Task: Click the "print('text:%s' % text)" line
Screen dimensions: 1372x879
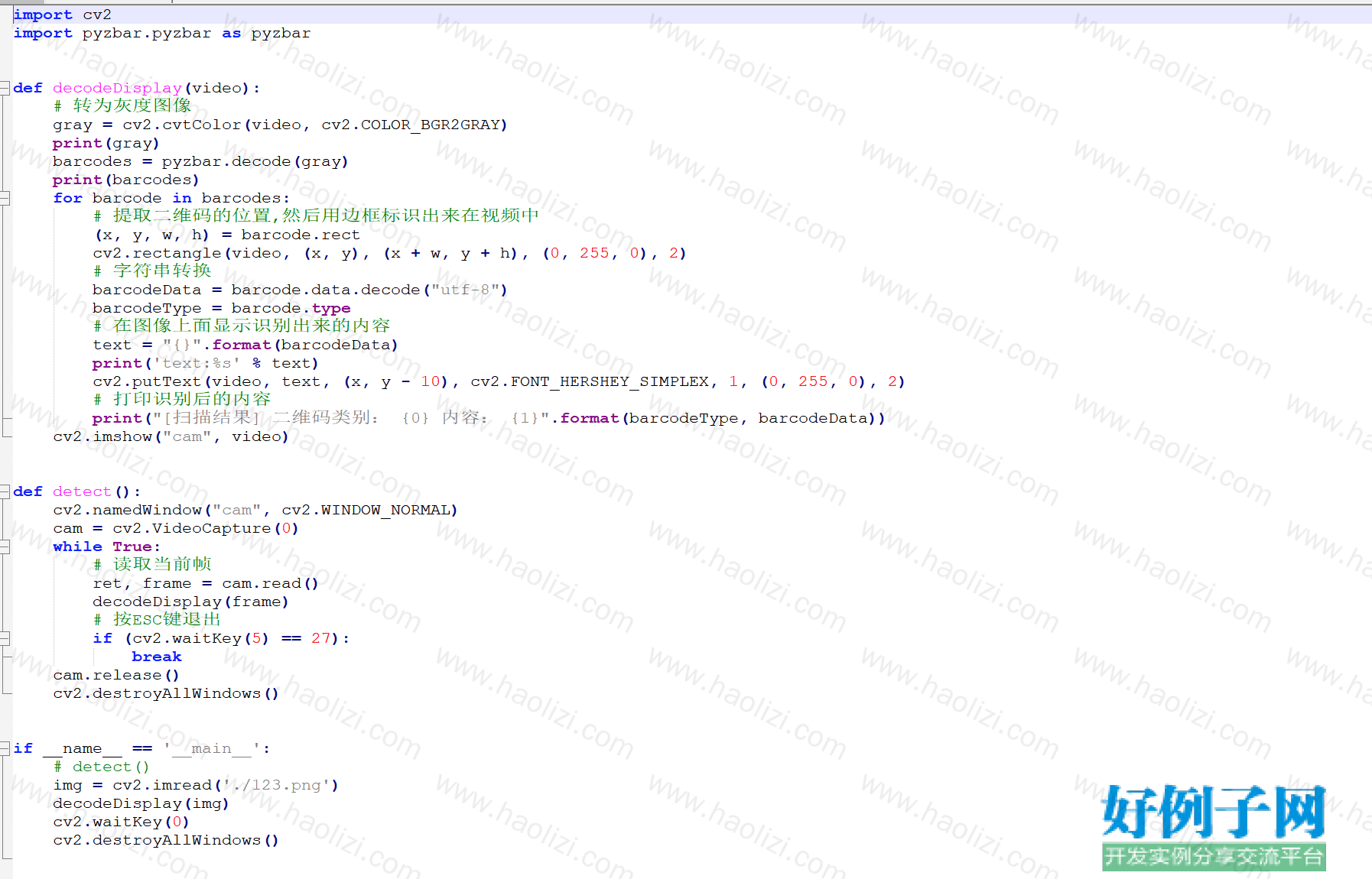Action: coord(205,363)
